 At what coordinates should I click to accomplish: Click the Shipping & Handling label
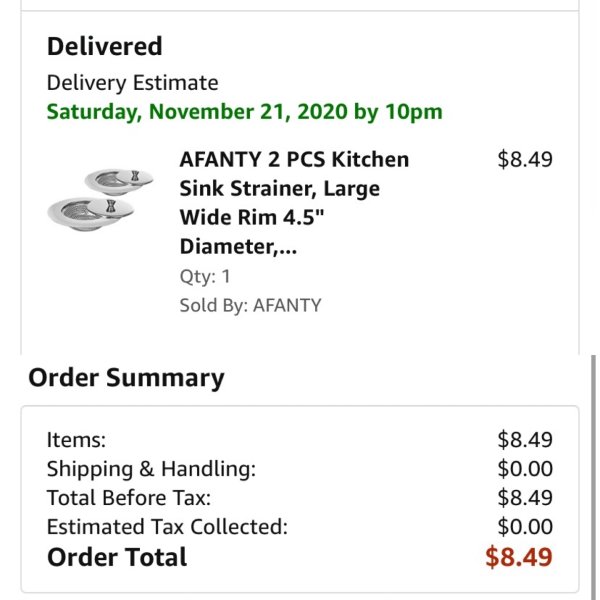(x=151, y=469)
